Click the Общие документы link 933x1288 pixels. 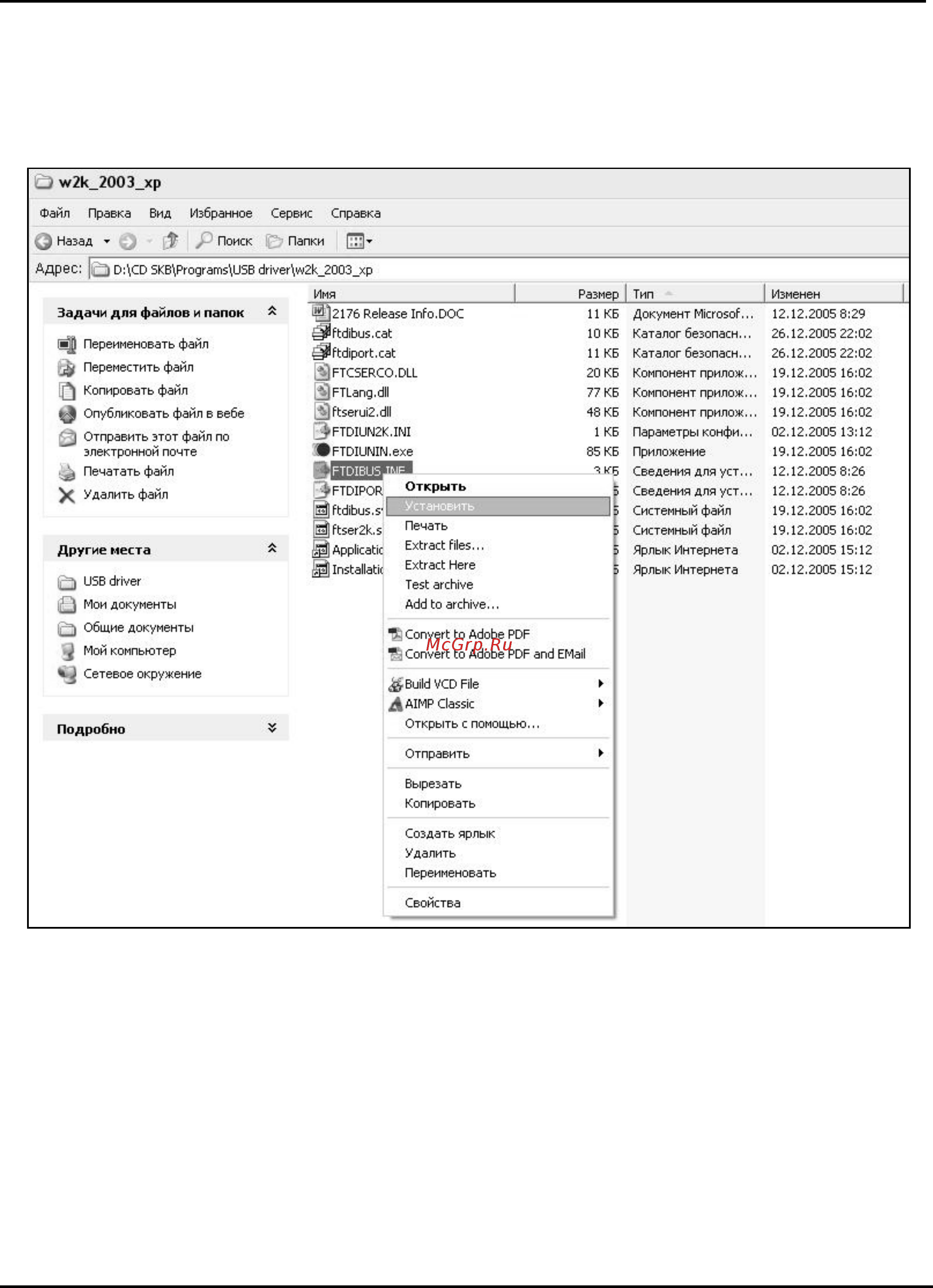pos(138,628)
